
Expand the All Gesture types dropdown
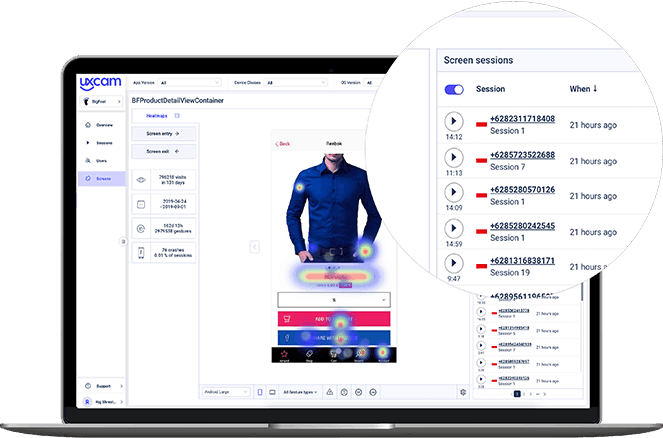(303, 392)
